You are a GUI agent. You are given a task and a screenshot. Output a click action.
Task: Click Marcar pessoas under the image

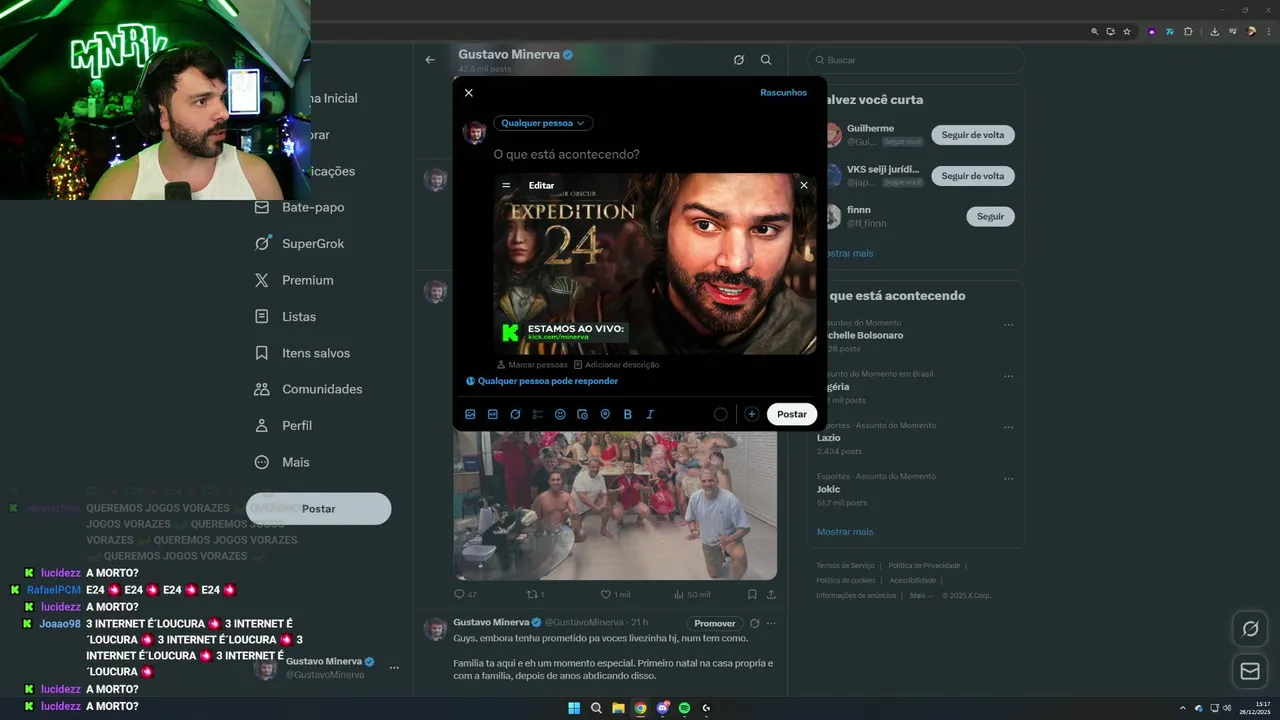531,365
